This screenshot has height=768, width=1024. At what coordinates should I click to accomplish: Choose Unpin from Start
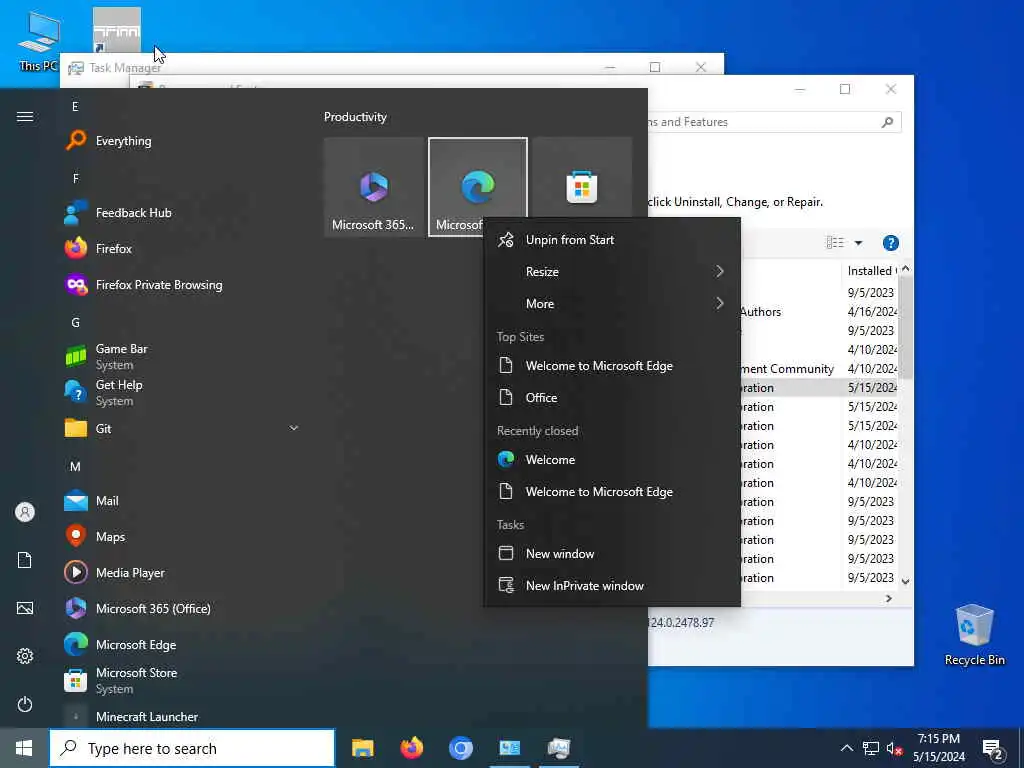pos(612,240)
